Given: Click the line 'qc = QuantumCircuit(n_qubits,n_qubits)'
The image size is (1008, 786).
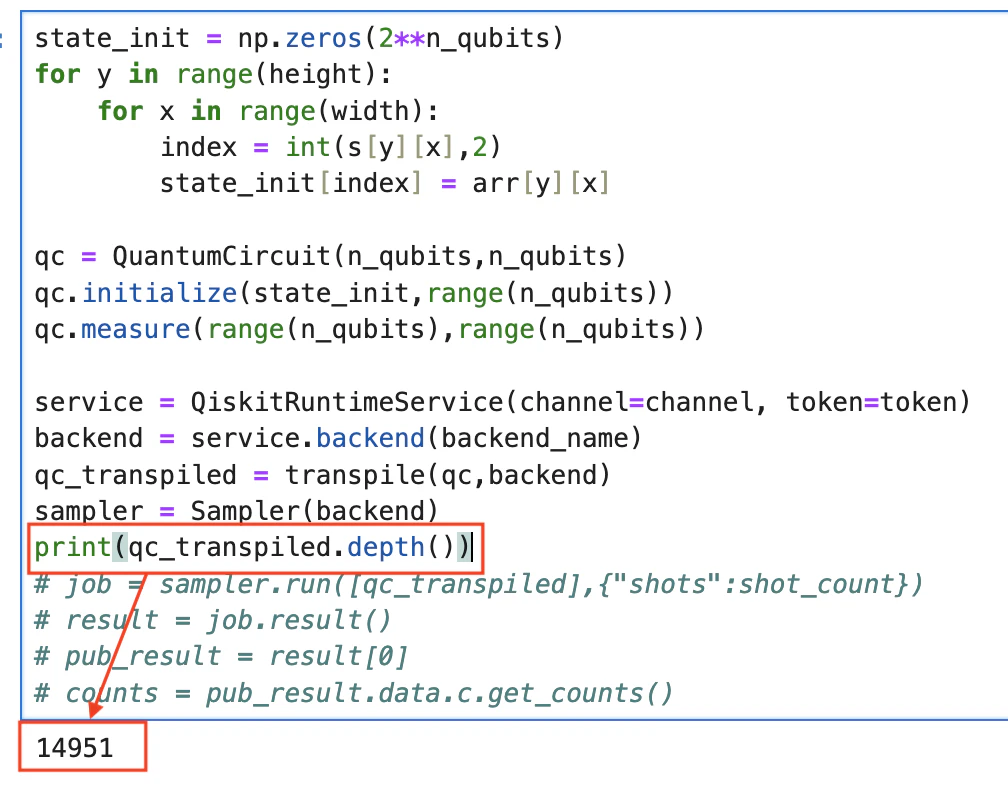Looking at the screenshot, I should (x=330, y=256).
